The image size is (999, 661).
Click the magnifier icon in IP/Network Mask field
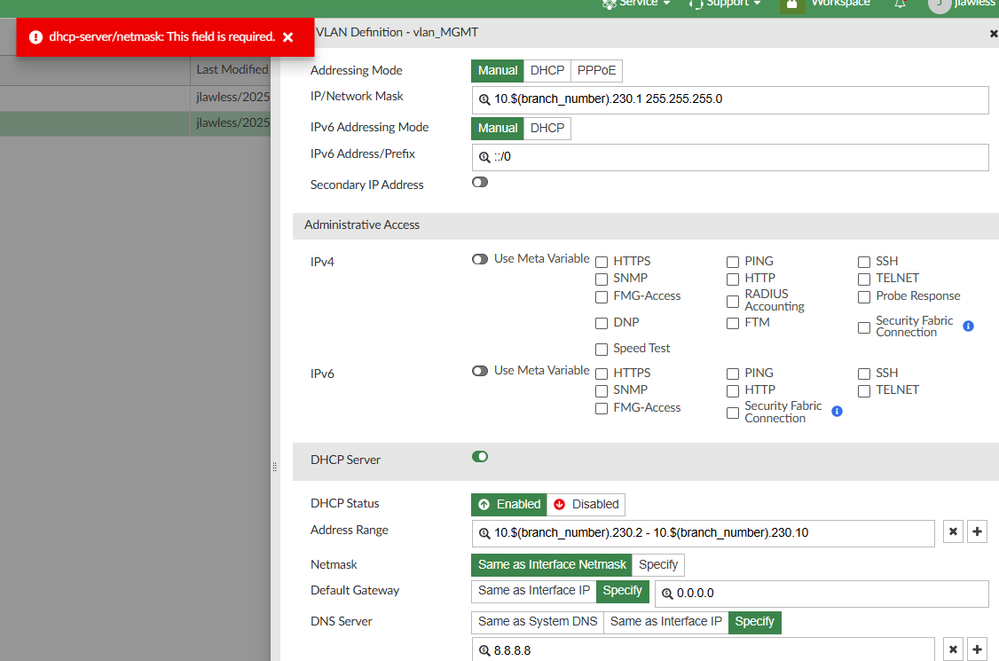coord(484,99)
